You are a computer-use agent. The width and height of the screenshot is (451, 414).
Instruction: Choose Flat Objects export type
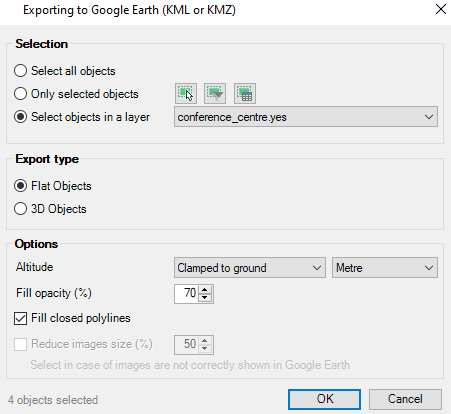pyautogui.click(x=21, y=186)
